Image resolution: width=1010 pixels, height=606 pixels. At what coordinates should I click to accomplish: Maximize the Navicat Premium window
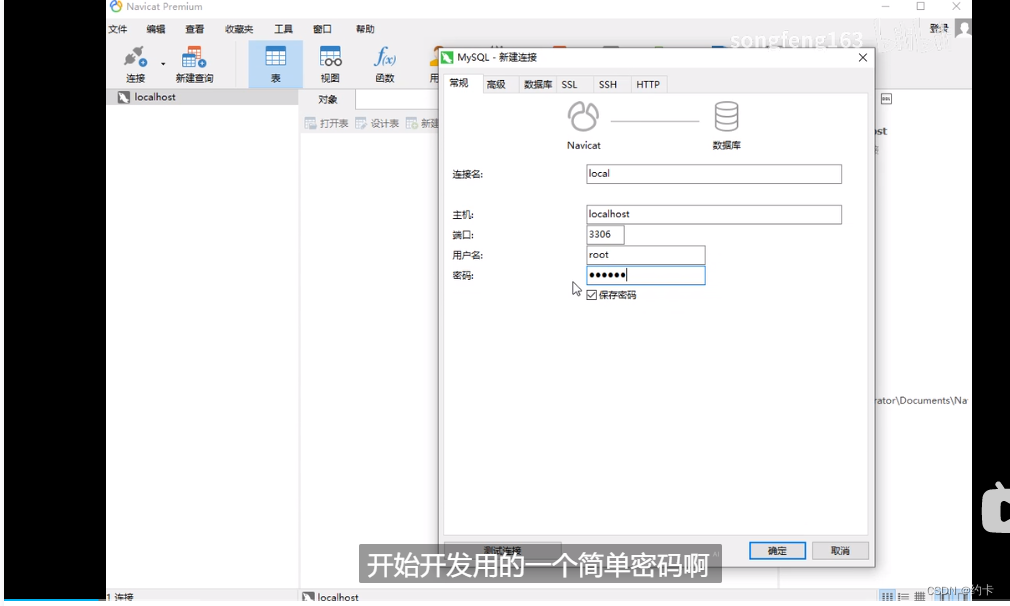click(x=920, y=6)
